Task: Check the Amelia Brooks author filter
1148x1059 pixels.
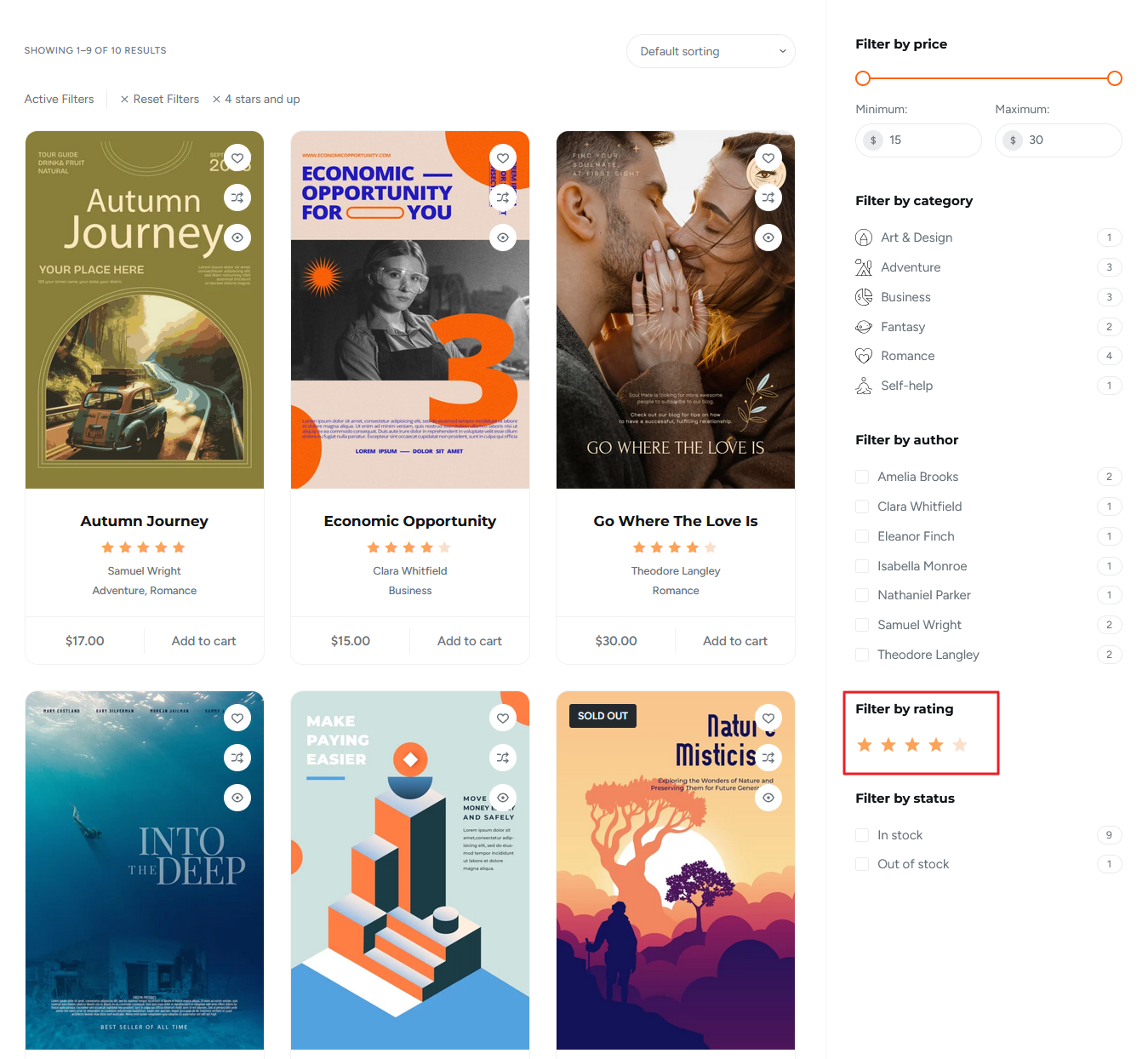Action: (862, 477)
